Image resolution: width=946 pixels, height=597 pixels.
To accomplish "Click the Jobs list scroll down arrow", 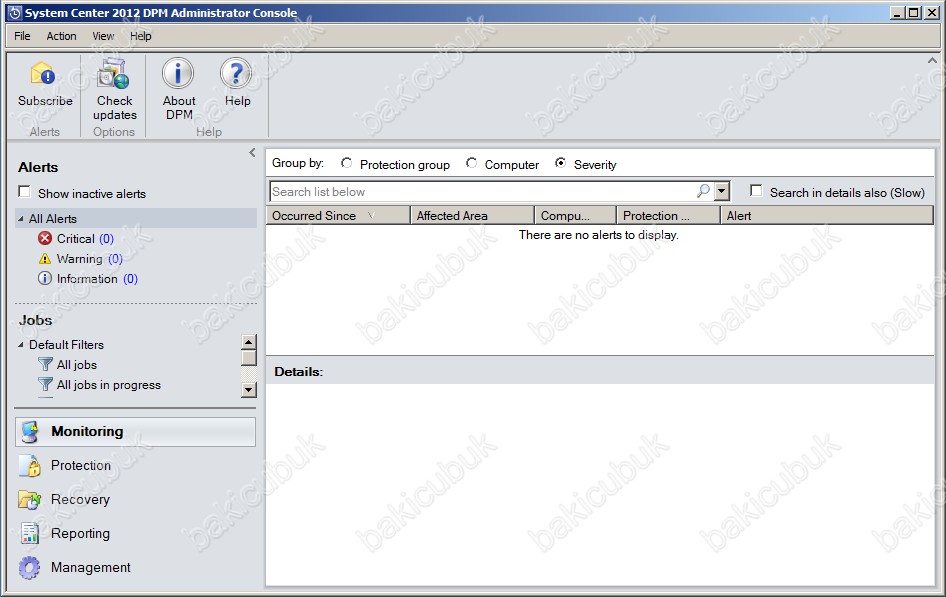I will tap(249, 390).
